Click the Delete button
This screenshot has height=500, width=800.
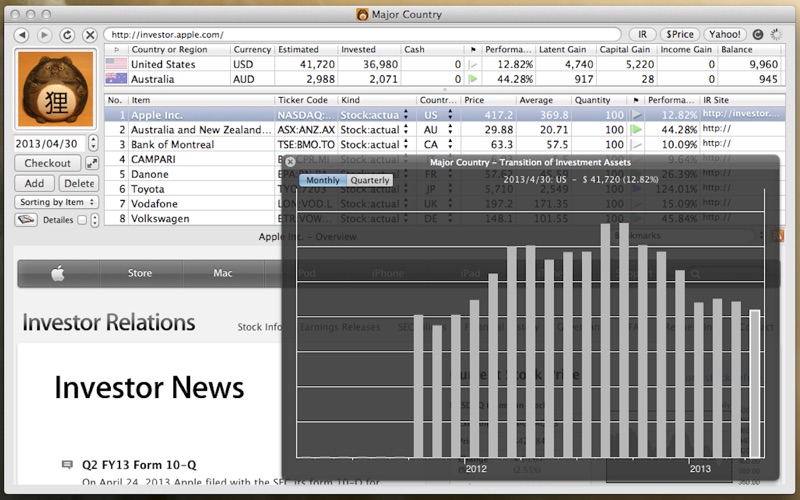[79, 183]
